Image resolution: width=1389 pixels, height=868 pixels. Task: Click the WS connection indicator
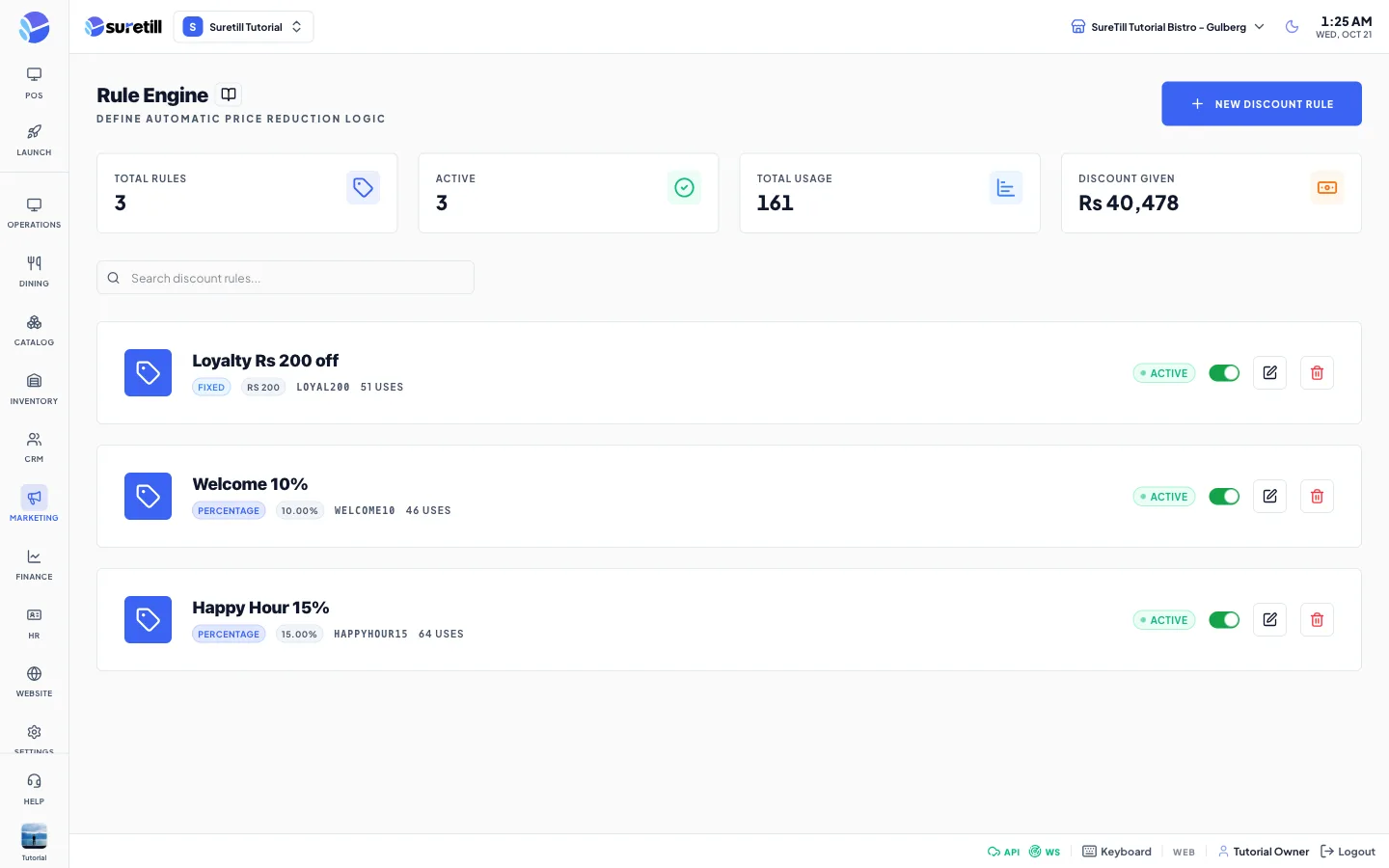[1045, 852]
